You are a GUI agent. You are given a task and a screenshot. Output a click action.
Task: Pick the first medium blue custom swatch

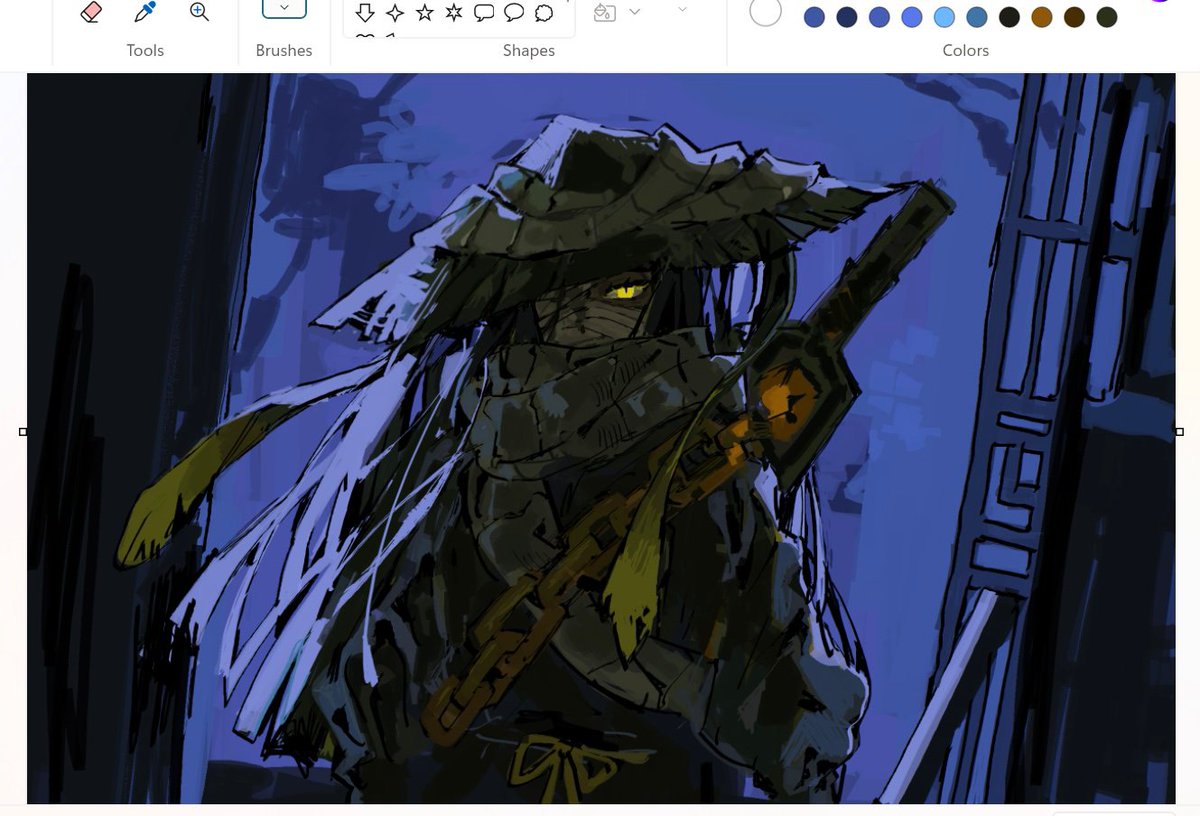(815, 17)
